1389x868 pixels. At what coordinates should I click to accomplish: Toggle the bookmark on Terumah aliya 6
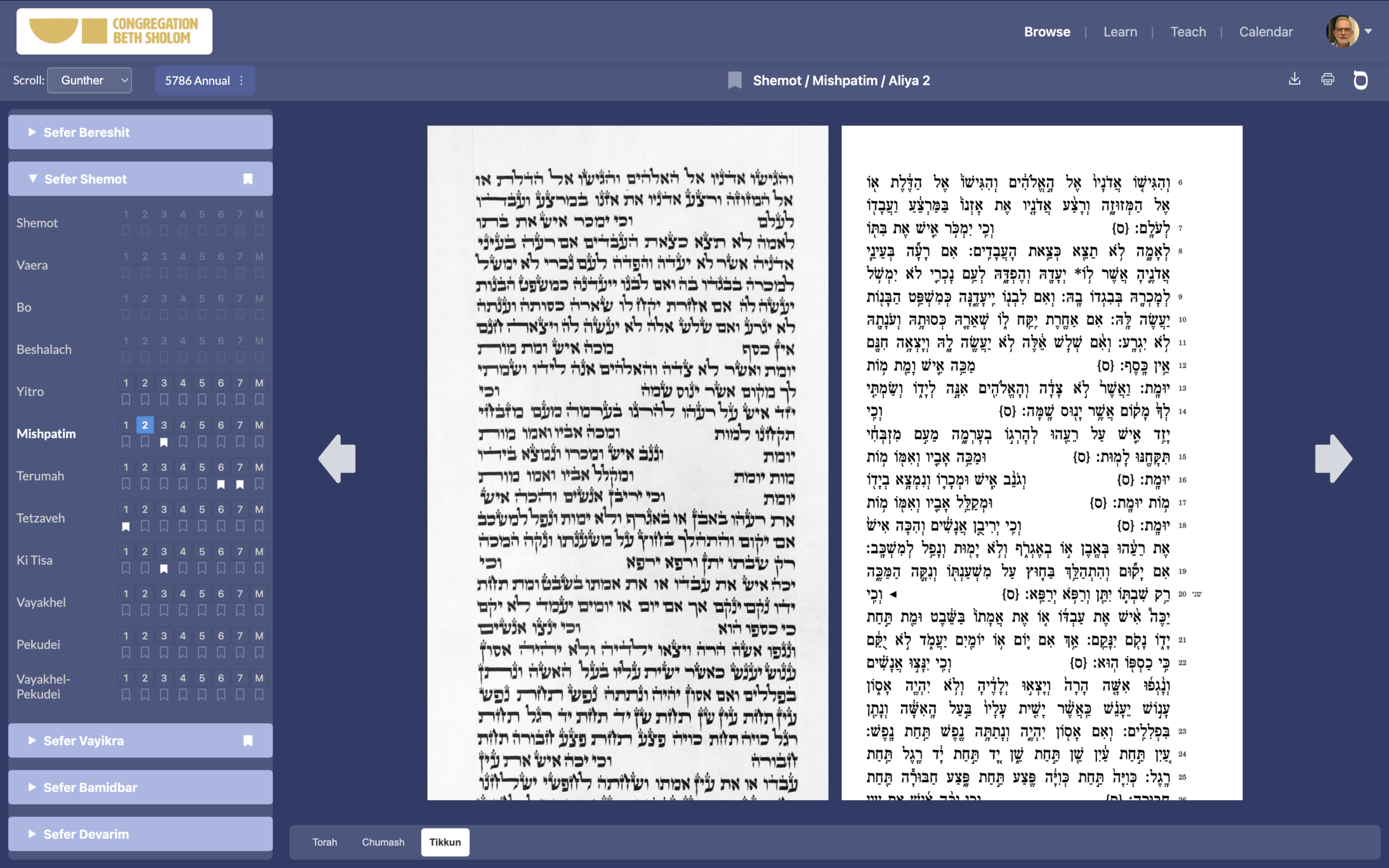221,484
